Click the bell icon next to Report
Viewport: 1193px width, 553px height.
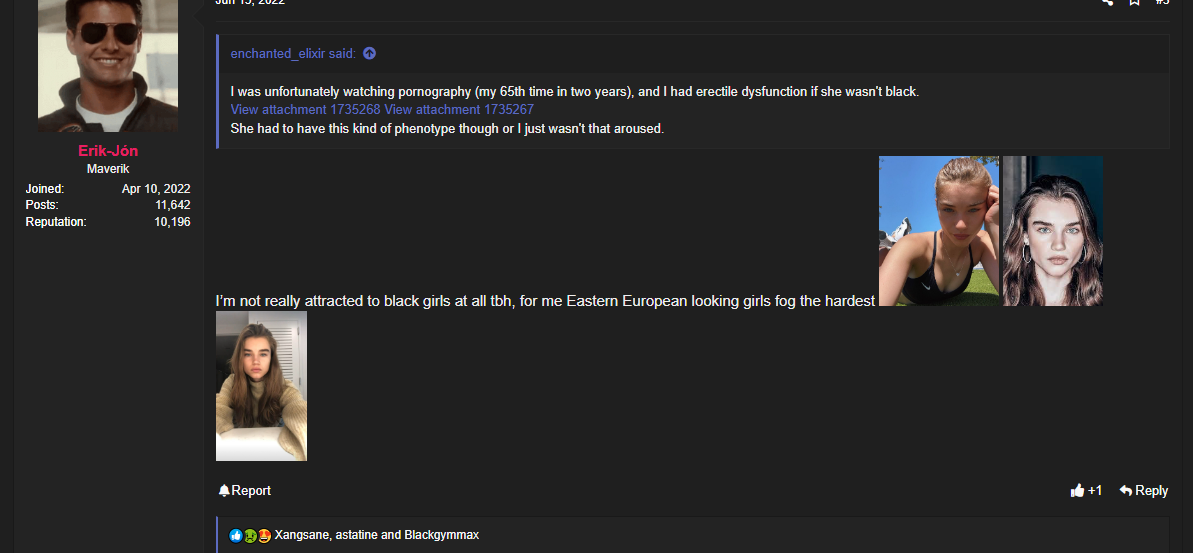[224, 491]
